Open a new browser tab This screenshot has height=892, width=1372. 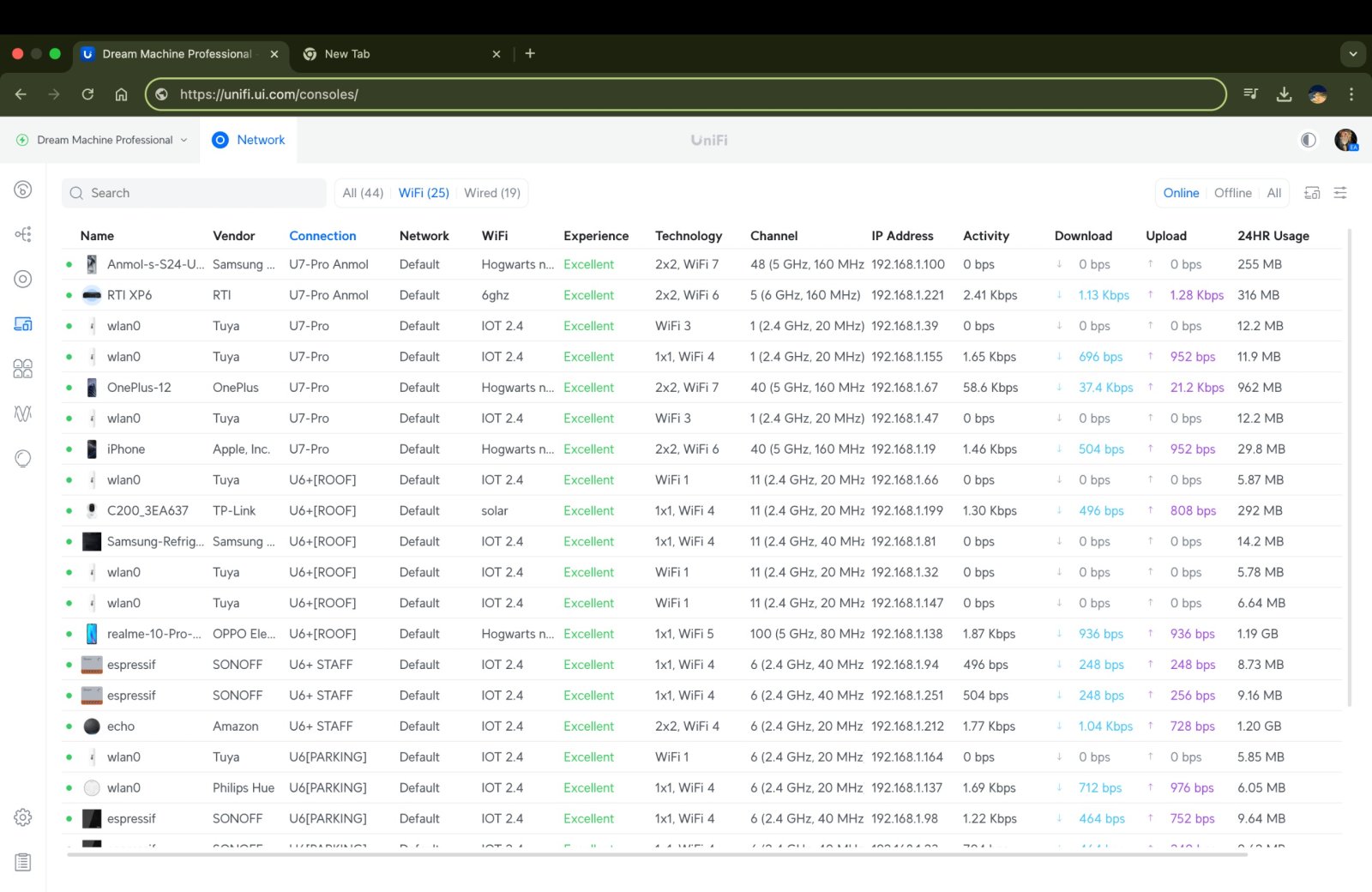tap(530, 53)
